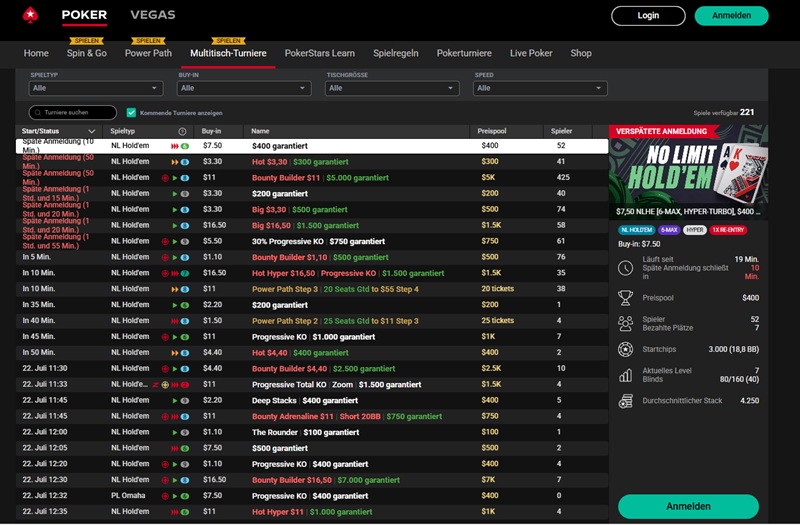Open the Buy-in filter dropdown
The width and height of the screenshot is (800, 525).
click(244, 88)
